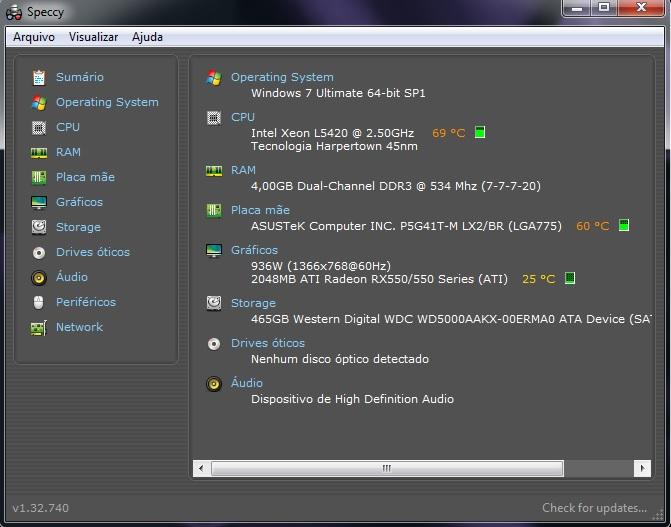Open Áudio section from sidebar
Viewport: 671px width, 527px height.
72,277
